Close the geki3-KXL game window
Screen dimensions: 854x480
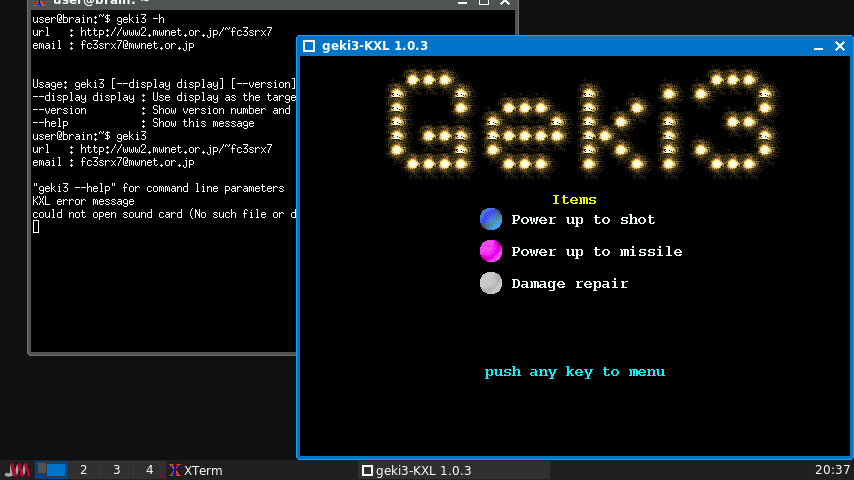pos(838,46)
